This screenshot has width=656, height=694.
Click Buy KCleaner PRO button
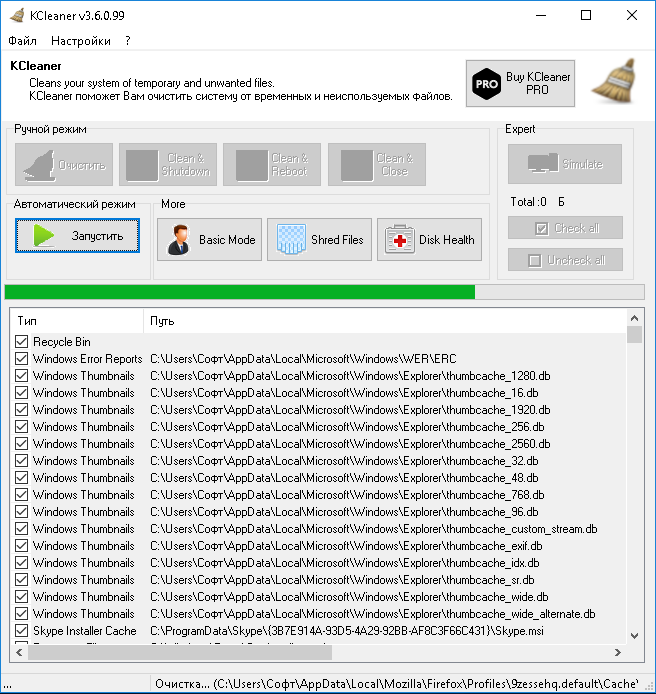[x=520, y=83]
